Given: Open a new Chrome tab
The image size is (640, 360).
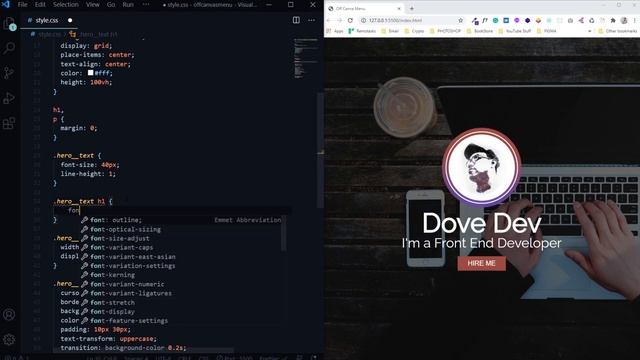Looking at the screenshot, I should (411, 8).
